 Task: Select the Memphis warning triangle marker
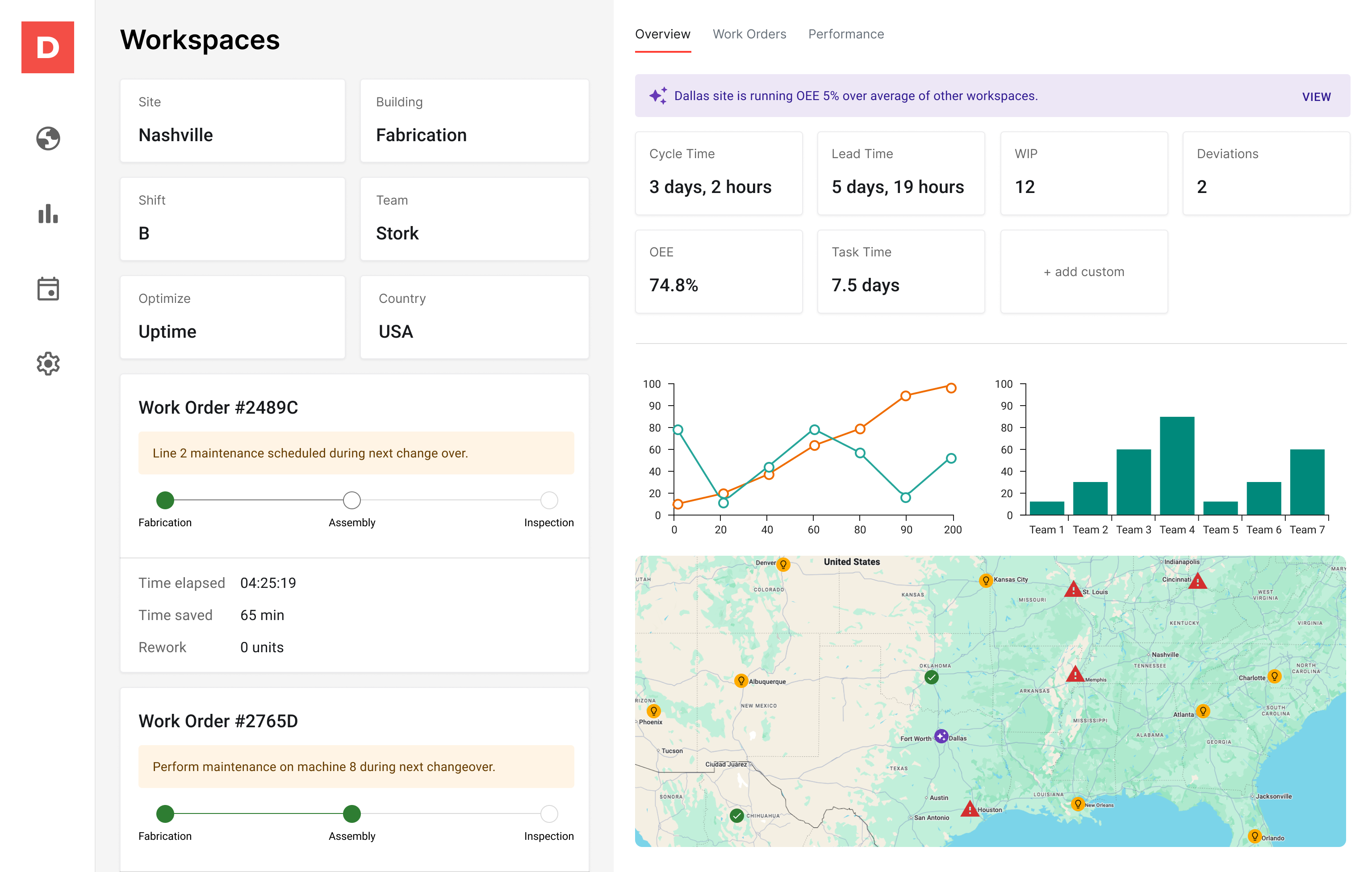point(1075,674)
